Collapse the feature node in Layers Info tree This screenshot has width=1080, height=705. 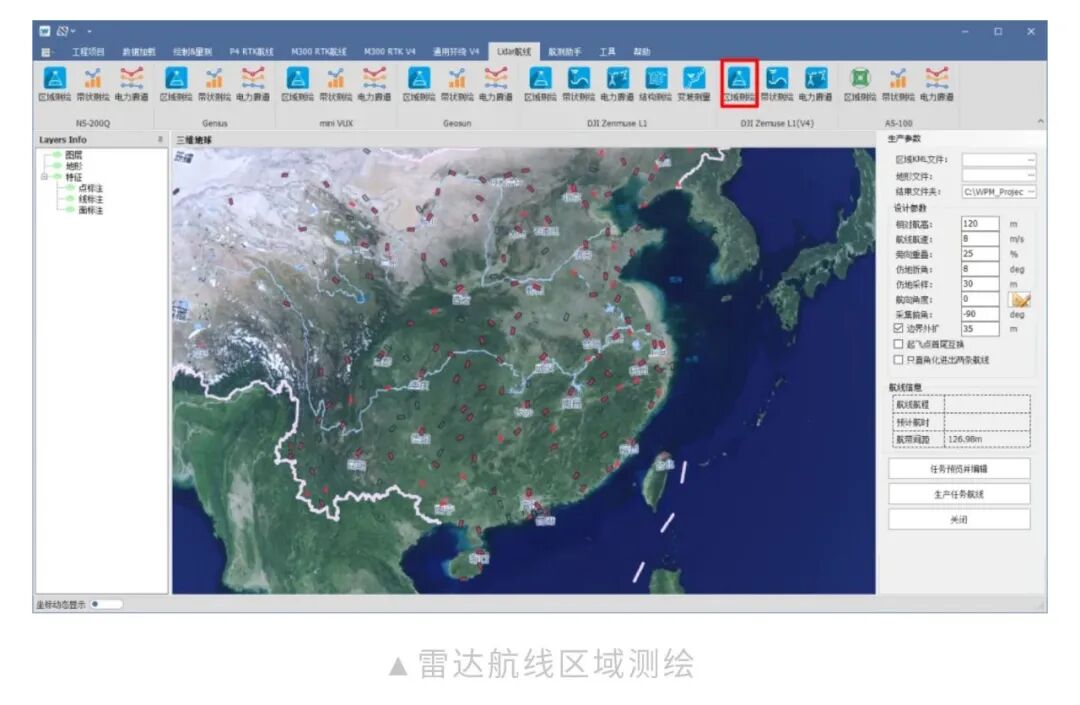(x=45, y=177)
